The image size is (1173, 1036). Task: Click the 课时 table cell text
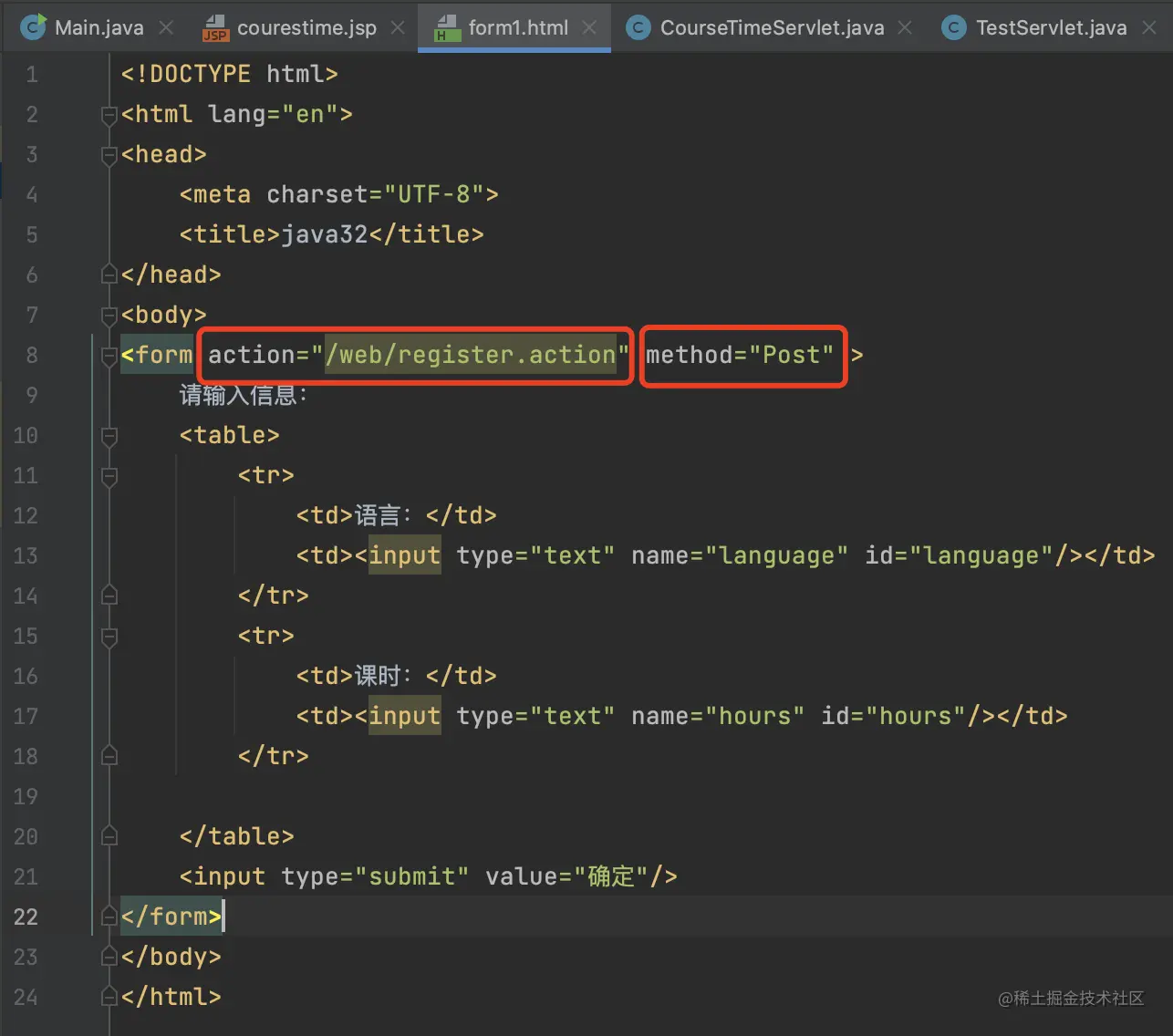pos(383,676)
